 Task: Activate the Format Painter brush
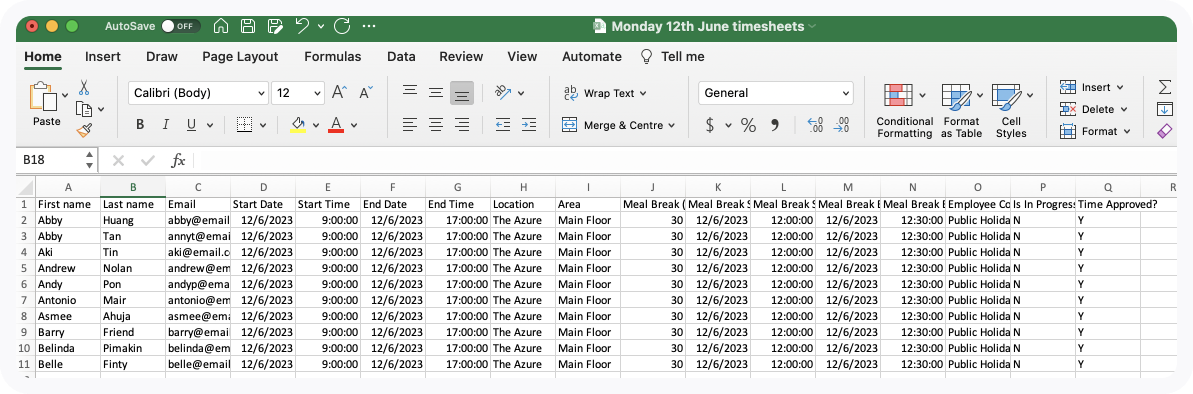click(84, 131)
